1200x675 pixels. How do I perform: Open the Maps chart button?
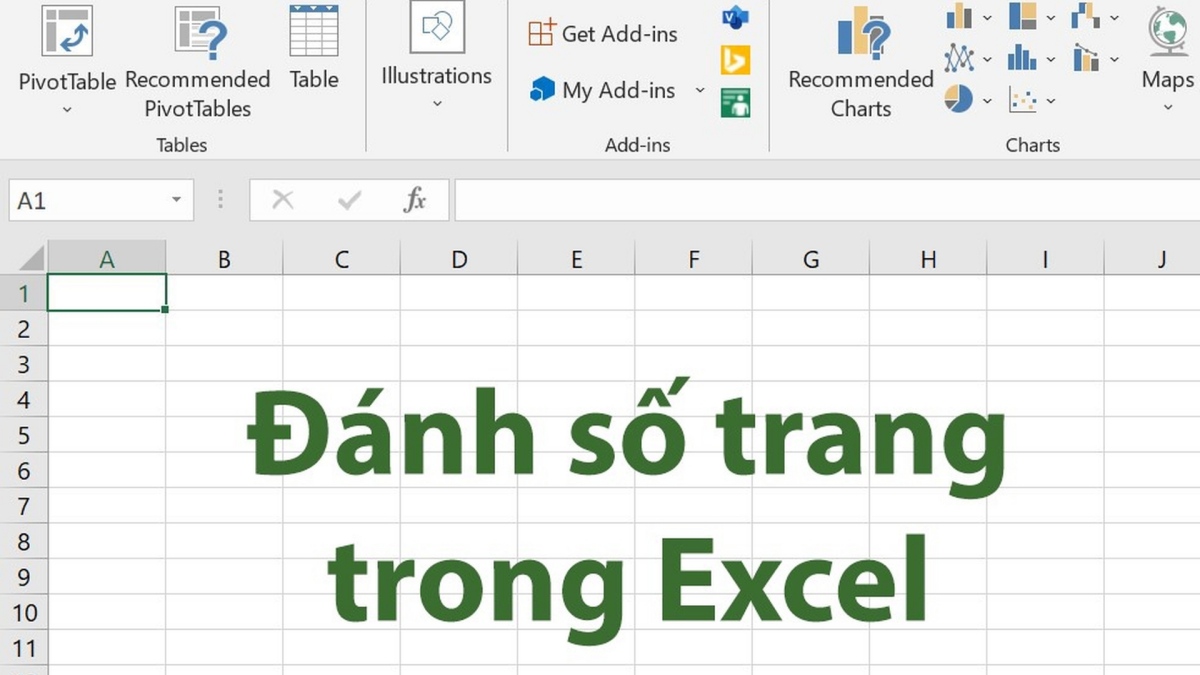click(1167, 60)
